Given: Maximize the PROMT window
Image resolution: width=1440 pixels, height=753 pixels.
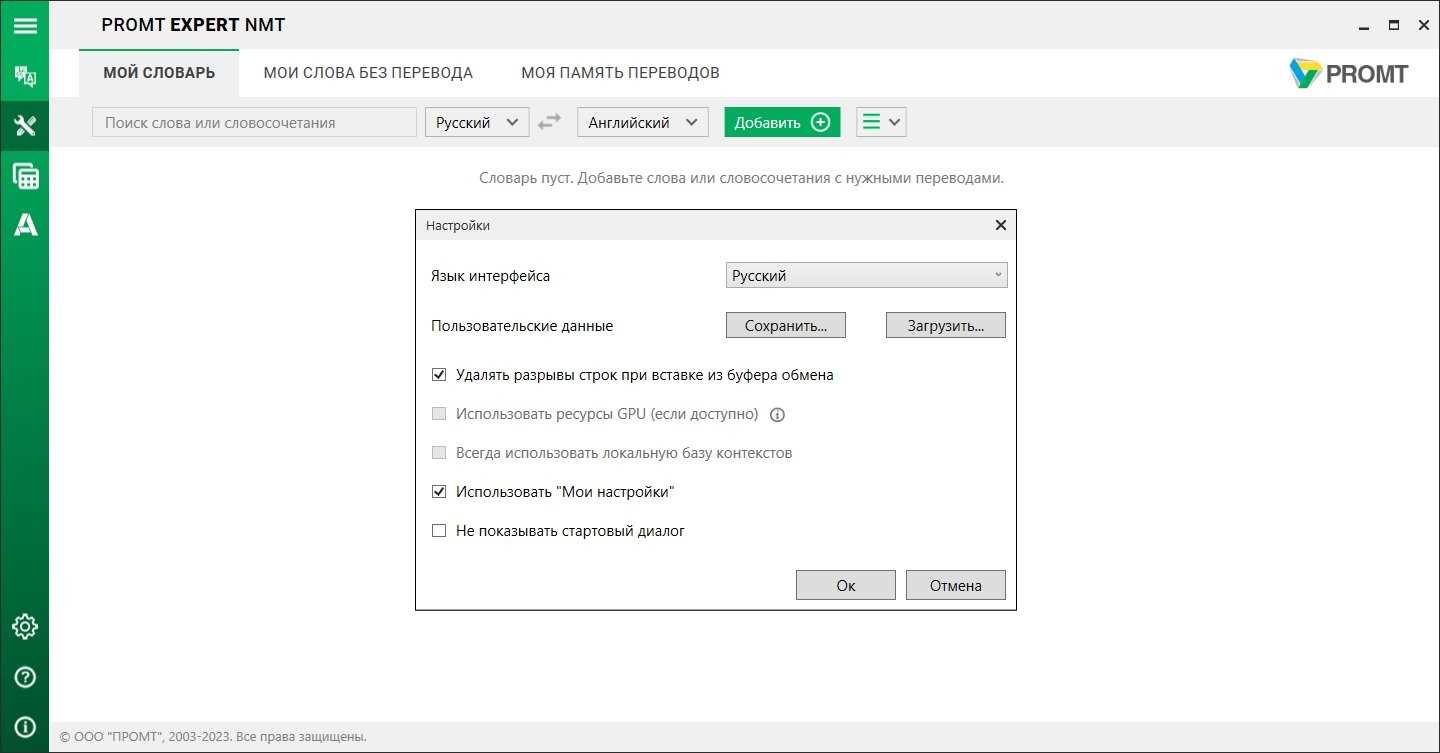Looking at the screenshot, I should [1393, 26].
